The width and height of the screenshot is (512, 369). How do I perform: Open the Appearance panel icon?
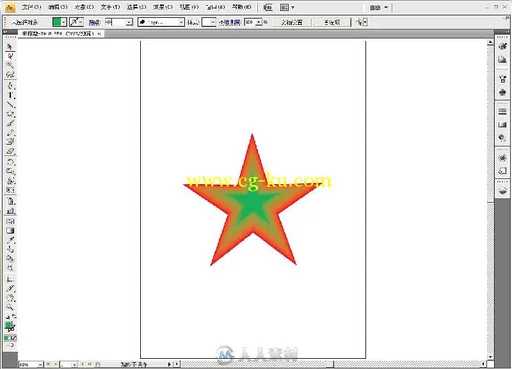coord(502,158)
